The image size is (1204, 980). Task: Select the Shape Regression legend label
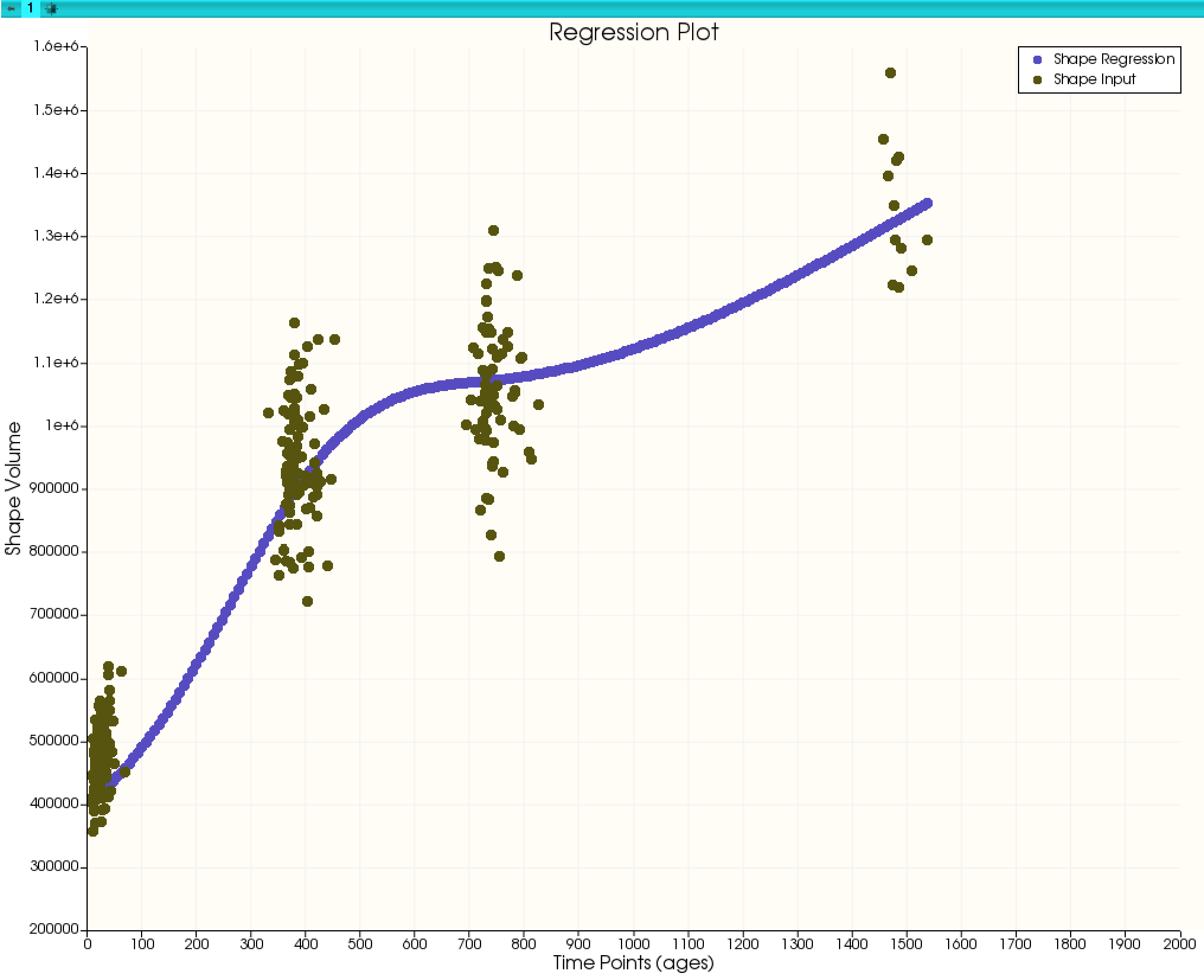coord(1113,59)
